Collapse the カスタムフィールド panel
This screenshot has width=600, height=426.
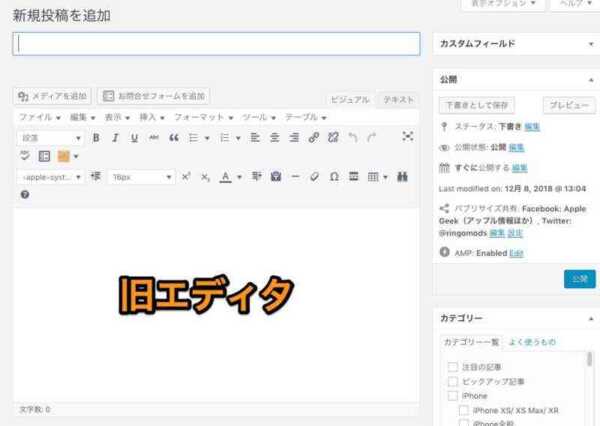[590, 44]
